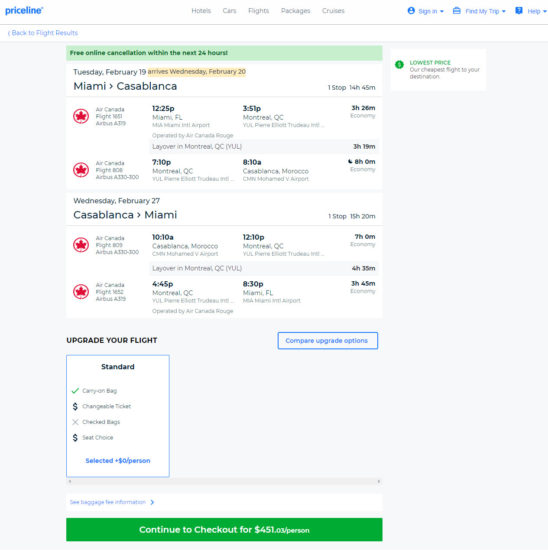Open the Cruises menu item

[x=333, y=11]
